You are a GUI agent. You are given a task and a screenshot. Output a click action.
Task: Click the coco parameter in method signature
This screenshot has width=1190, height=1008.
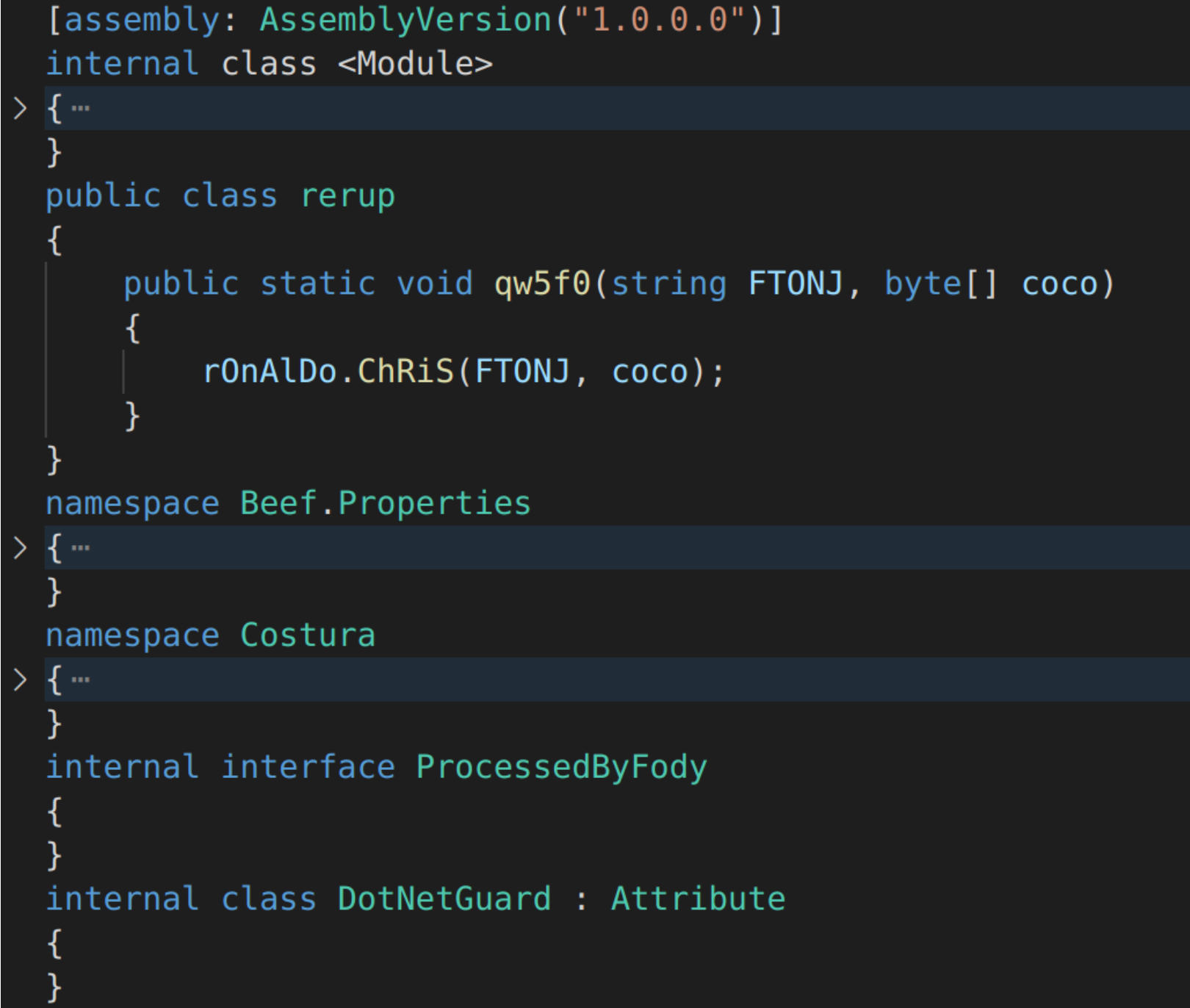click(x=1059, y=284)
